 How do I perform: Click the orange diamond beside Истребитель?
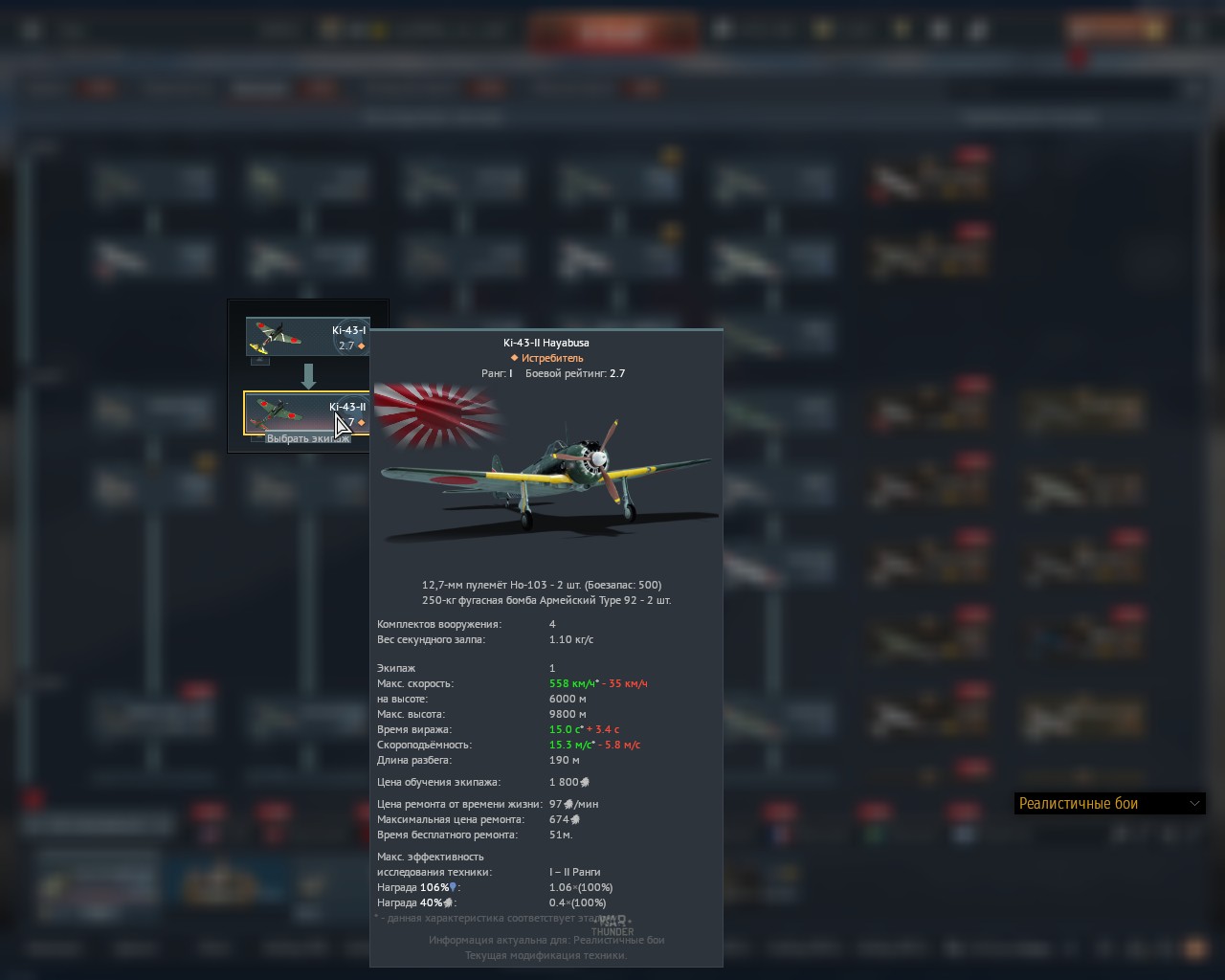[x=514, y=358]
